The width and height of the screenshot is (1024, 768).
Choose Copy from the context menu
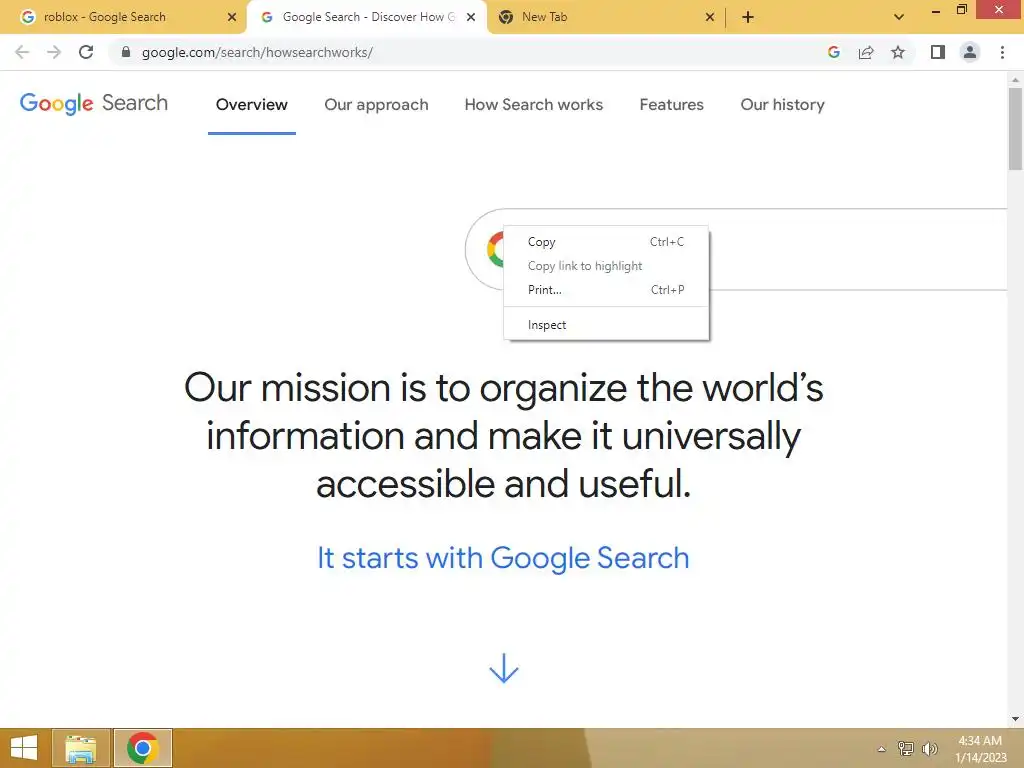606,242
